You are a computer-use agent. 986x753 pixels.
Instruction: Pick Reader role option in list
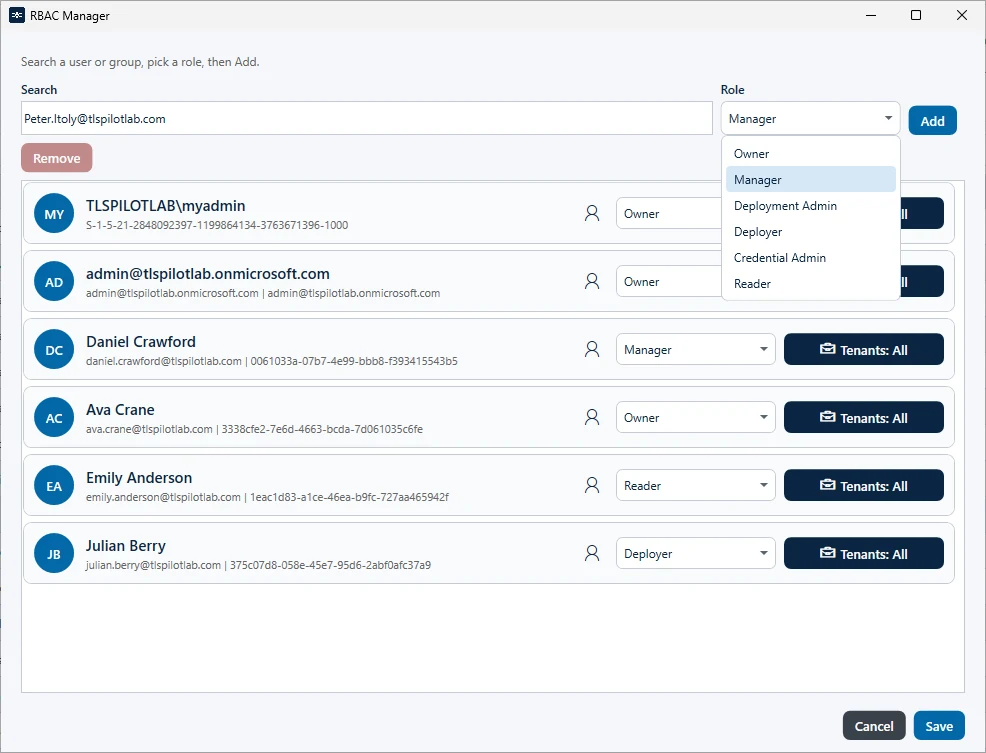coord(811,283)
